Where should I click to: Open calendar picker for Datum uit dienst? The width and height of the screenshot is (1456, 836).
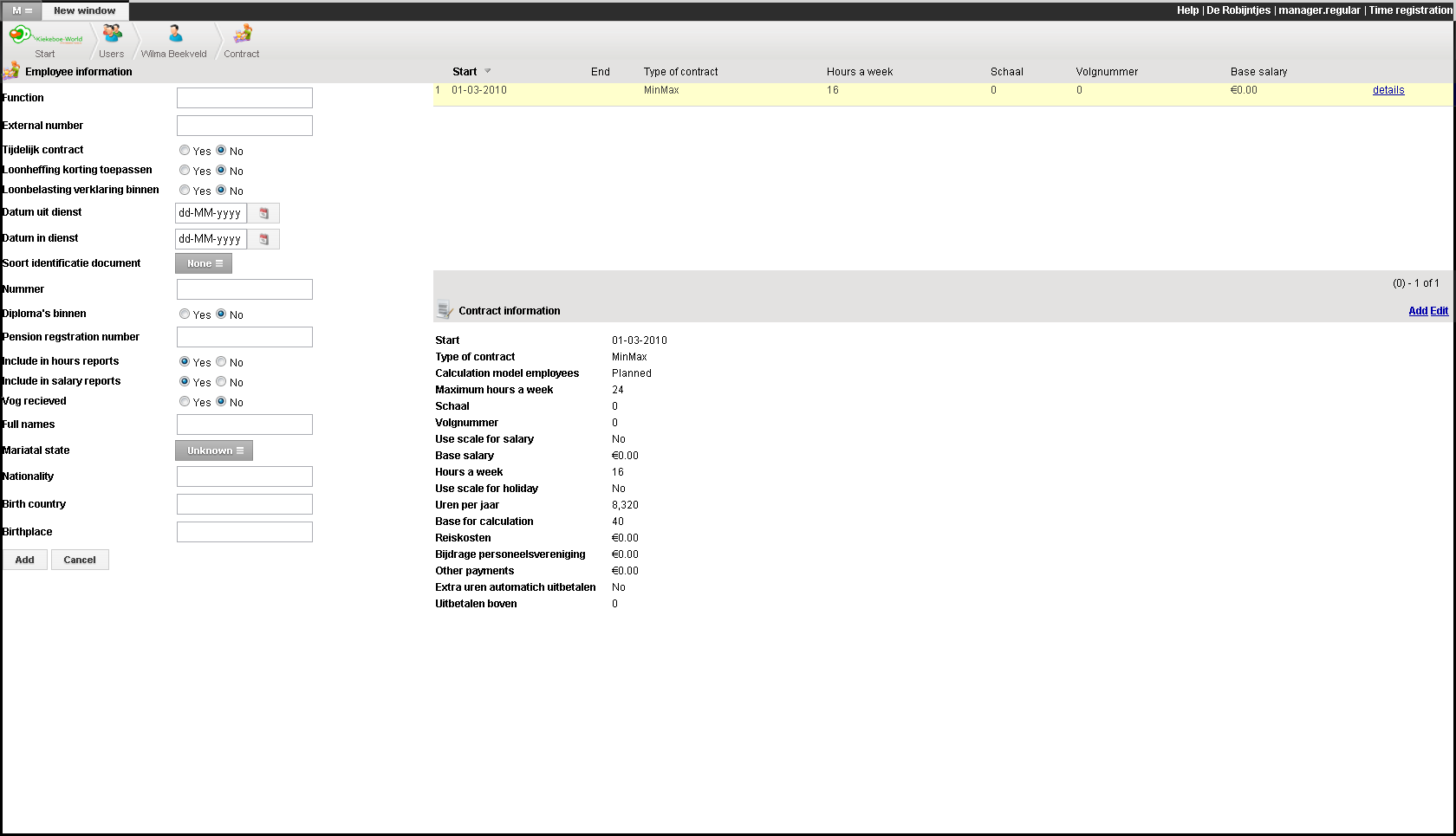pyautogui.click(x=263, y=213)
